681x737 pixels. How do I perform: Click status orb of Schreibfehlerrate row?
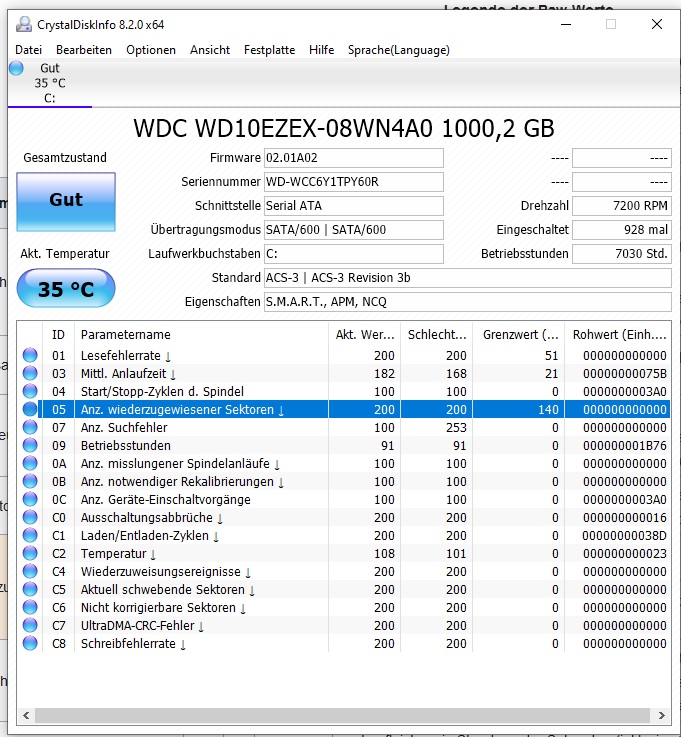click(30, 643)
